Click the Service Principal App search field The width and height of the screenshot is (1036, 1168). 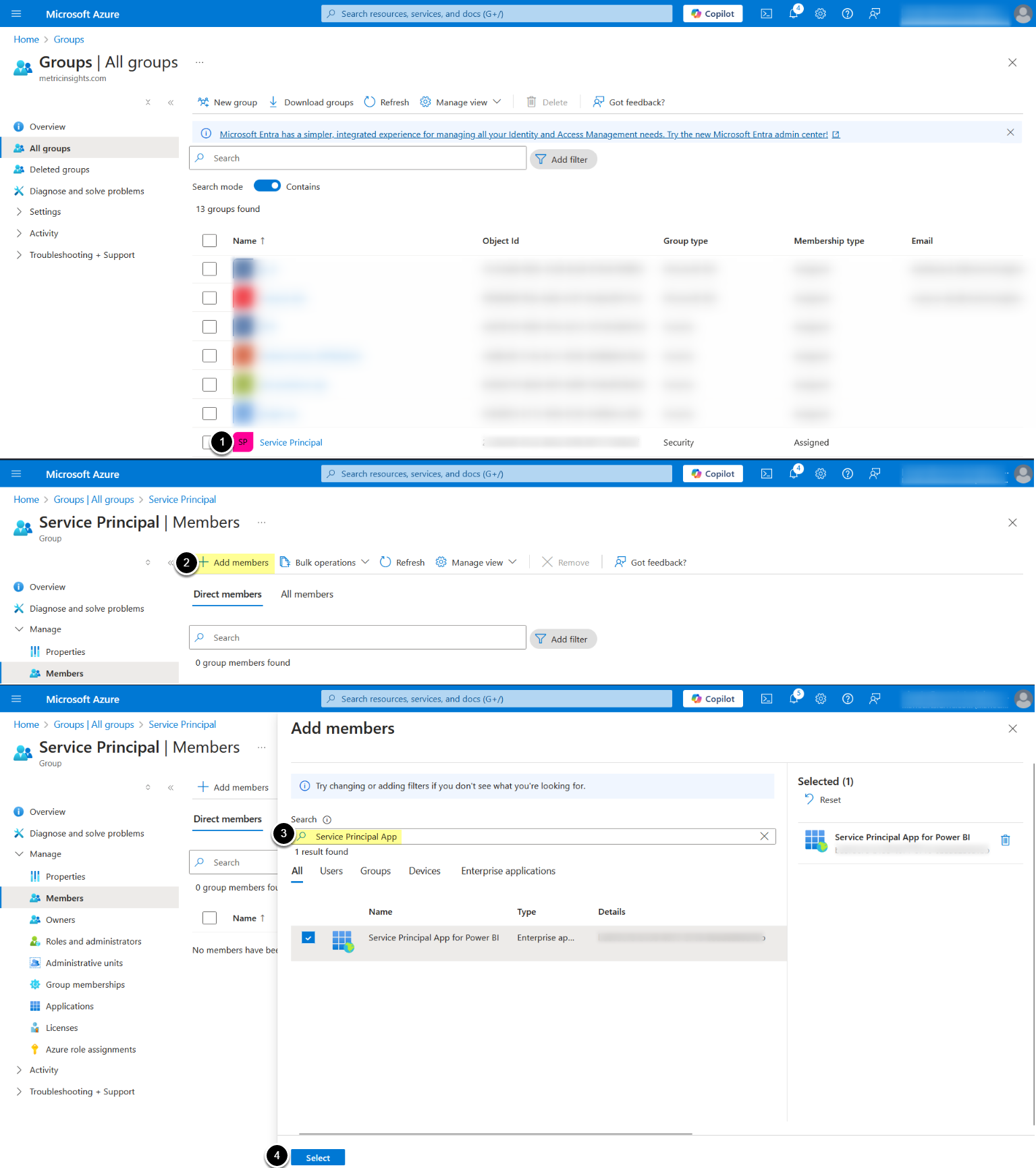tap(533, 837)
